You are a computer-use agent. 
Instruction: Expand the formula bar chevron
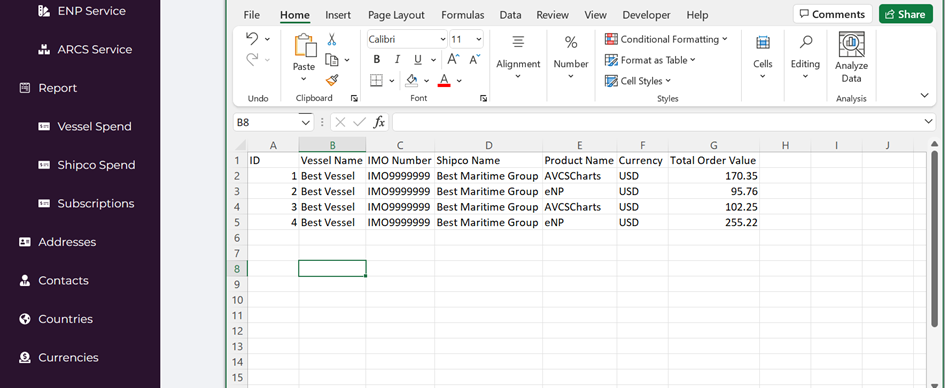tap(929, 122)
